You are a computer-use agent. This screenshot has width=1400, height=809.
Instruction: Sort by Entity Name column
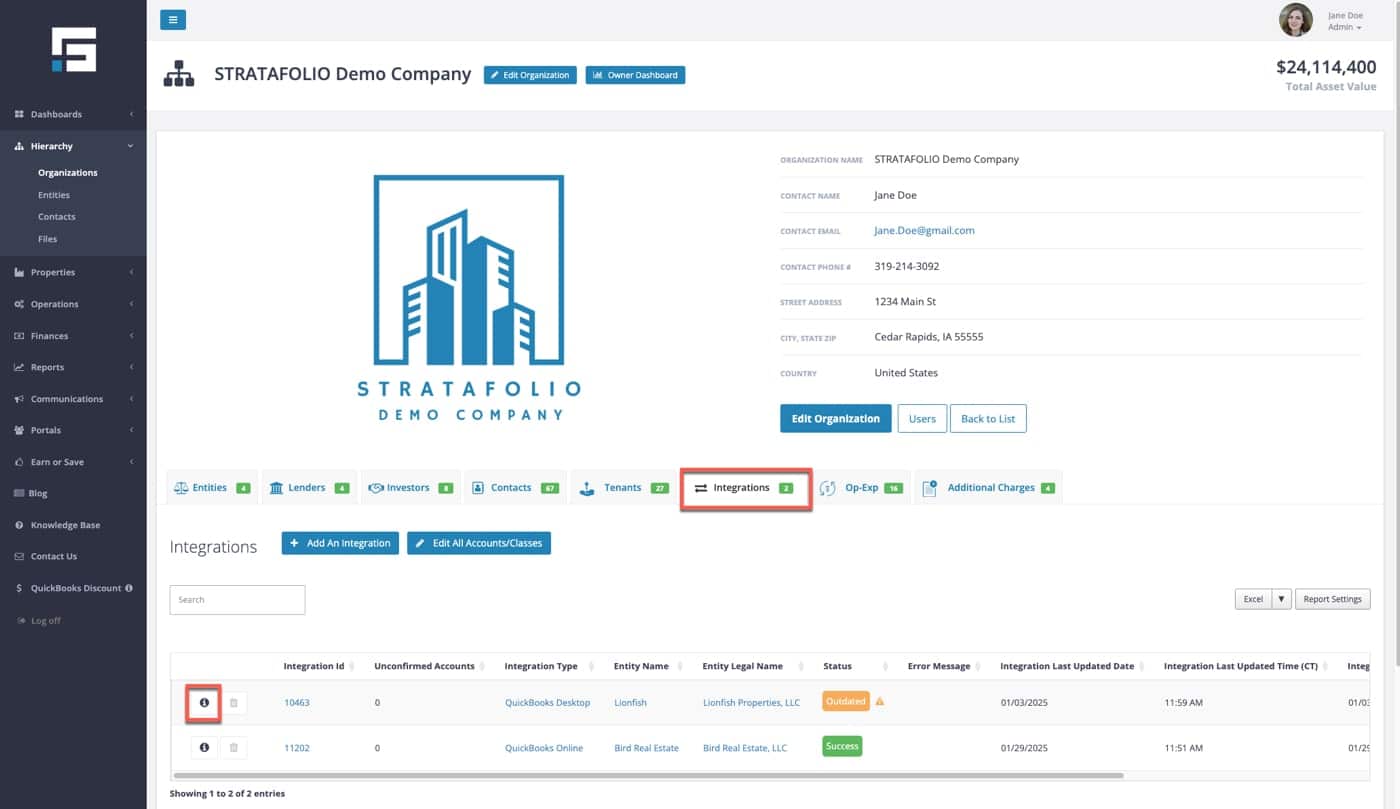(648, 666)
